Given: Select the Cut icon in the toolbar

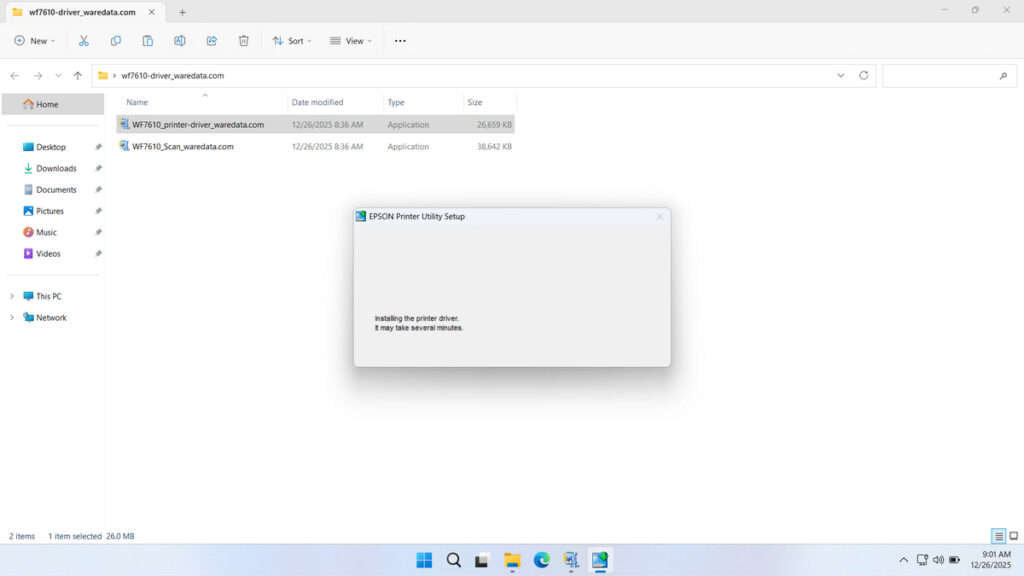Looking at the screenshot, I should (x=84, y=41).
